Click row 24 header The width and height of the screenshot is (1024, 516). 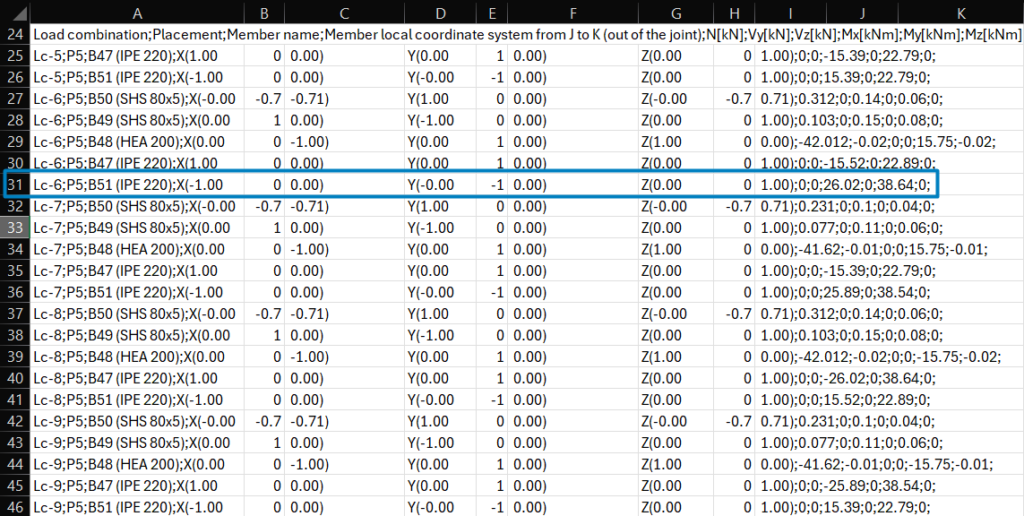[x=15, y=34]
